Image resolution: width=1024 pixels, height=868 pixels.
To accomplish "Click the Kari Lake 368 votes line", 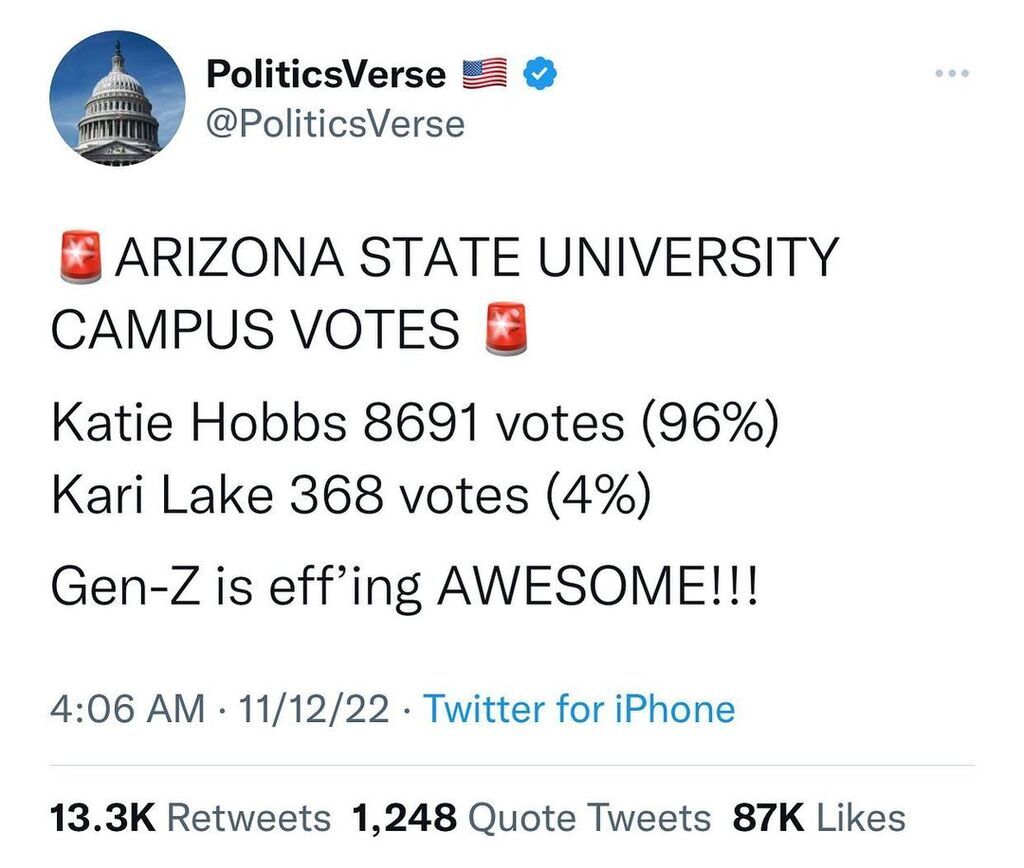I will click(351, 493).
